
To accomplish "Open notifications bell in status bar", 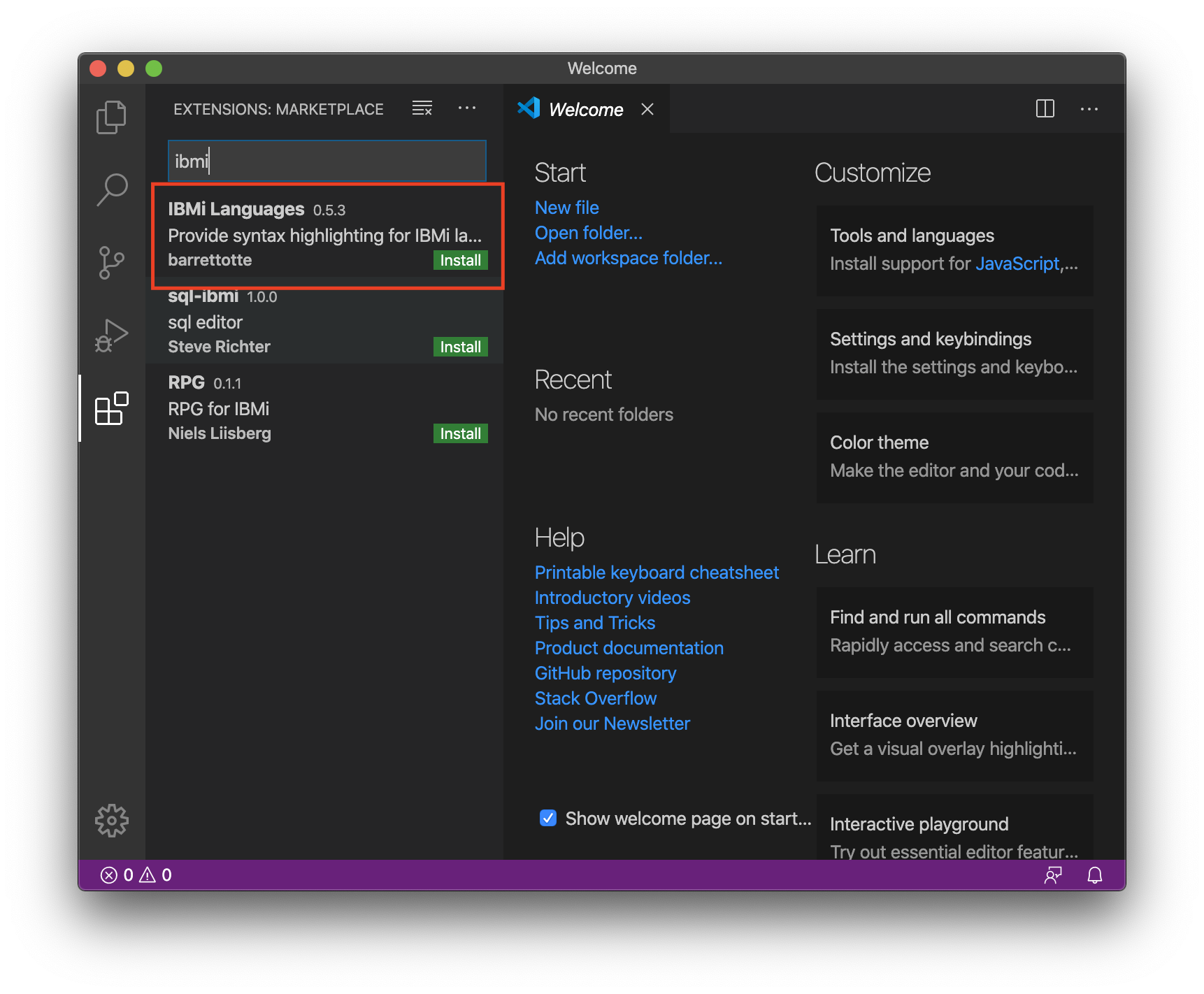I will click(1095, 875).
